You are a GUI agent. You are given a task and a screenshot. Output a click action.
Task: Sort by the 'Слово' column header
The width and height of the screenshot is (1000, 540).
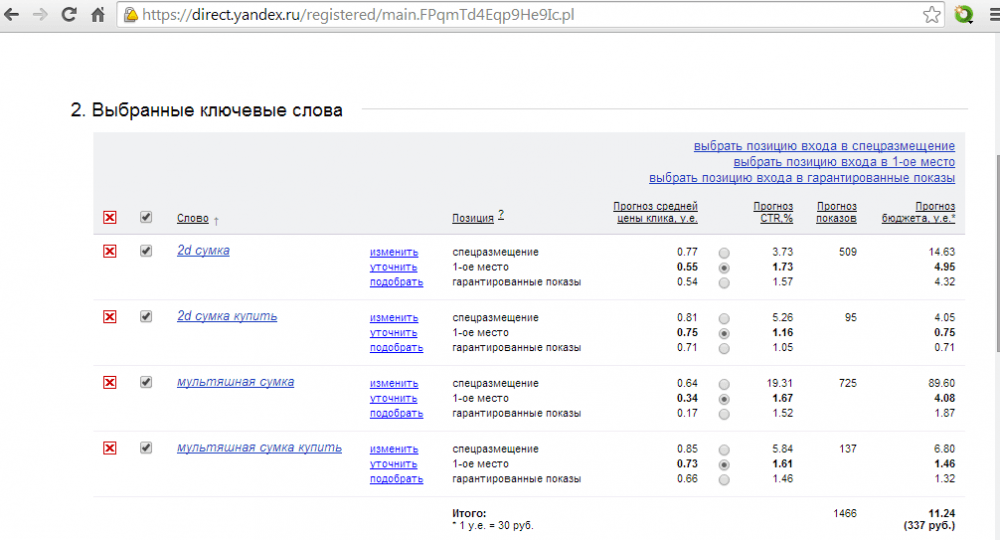point(193,218)
